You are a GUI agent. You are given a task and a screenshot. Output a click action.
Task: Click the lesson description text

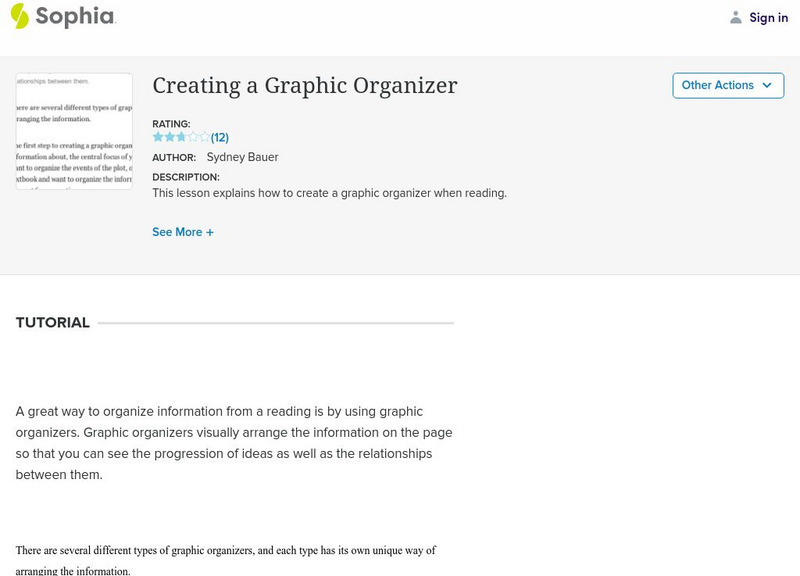click(329, 193)
